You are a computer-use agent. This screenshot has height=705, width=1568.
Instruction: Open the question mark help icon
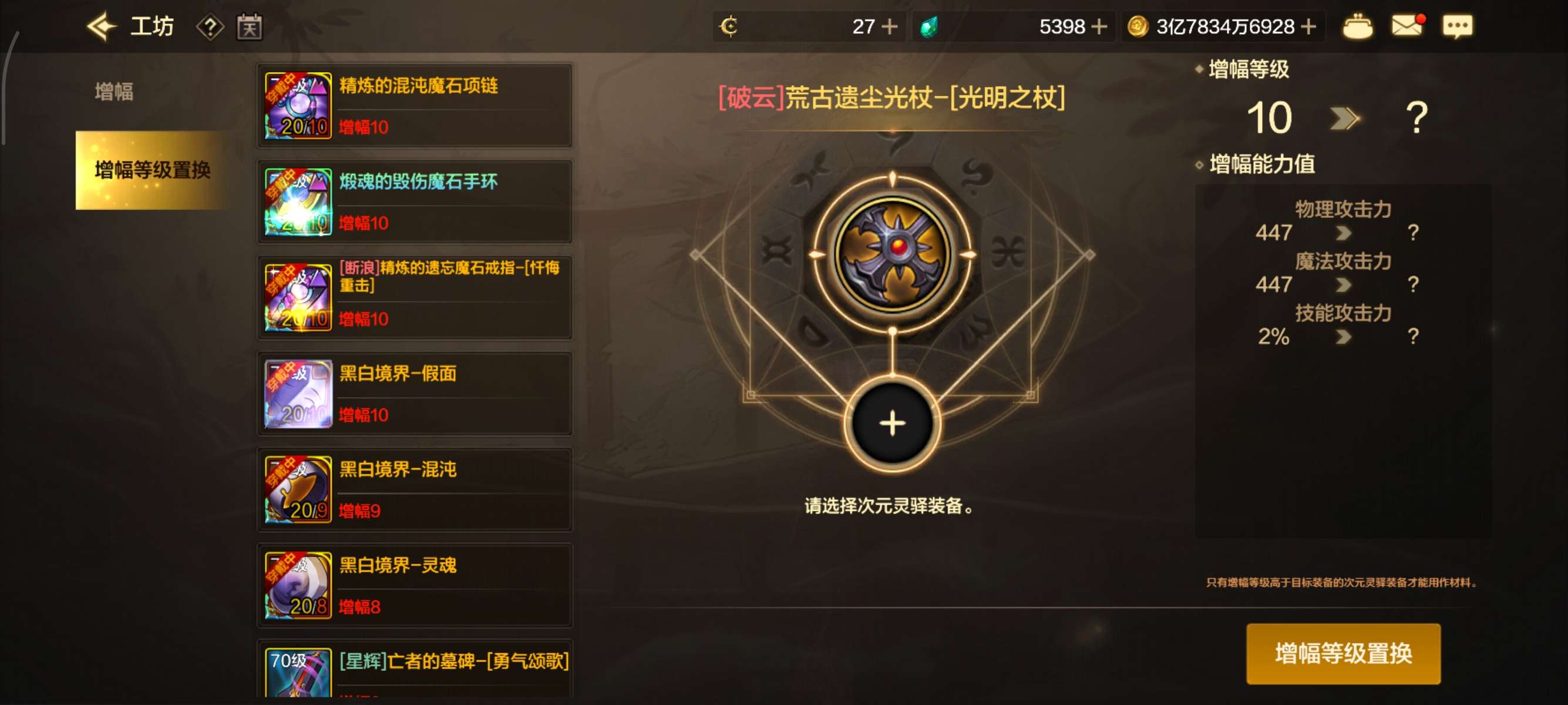coord(210,27)
